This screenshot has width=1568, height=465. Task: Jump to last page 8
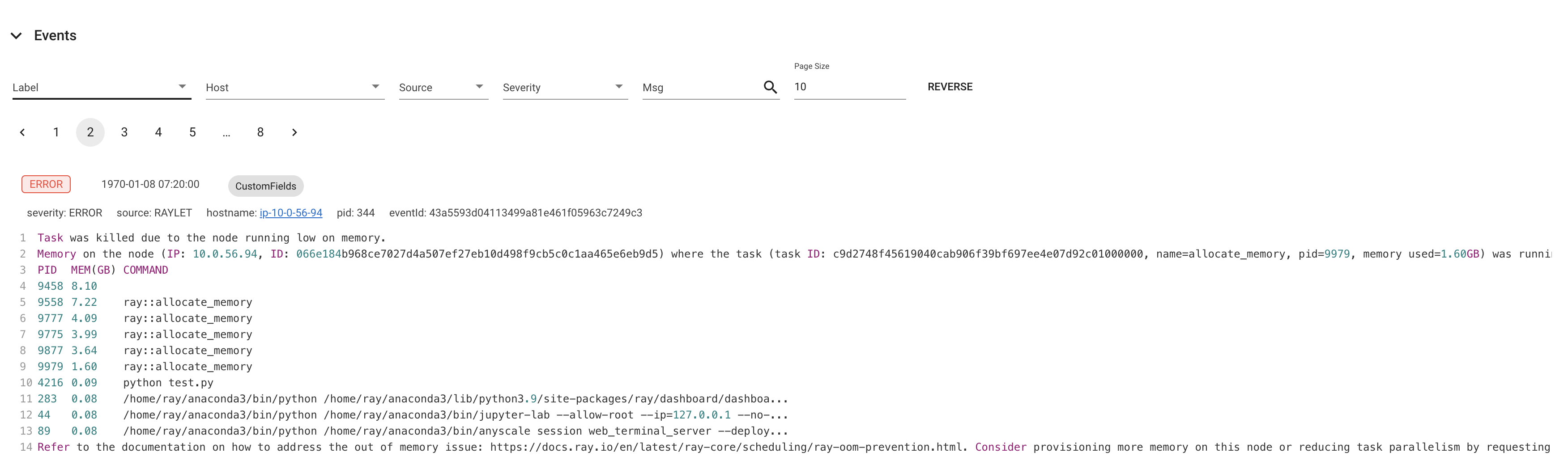260,132
